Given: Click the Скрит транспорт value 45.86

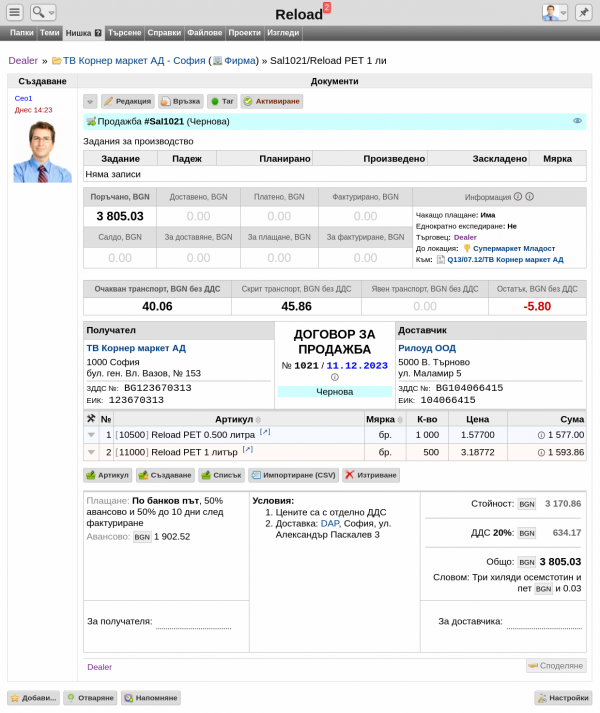Looking at the screenshot, I should (x=297, y=306).
